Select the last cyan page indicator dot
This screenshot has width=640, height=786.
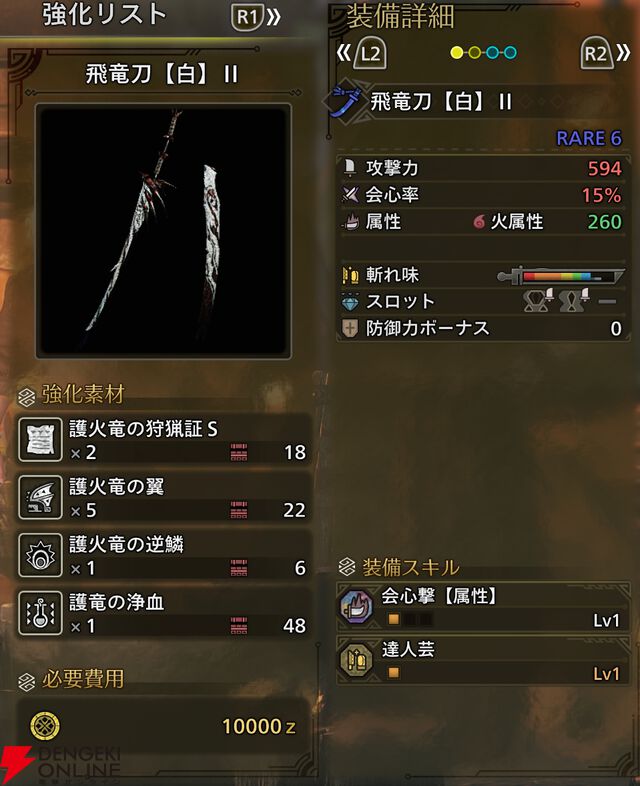click(510, 53)
